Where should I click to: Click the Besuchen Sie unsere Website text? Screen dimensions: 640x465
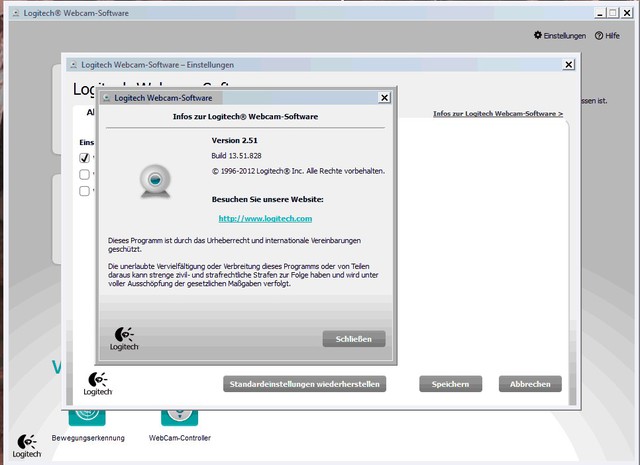tap(267, 199)
